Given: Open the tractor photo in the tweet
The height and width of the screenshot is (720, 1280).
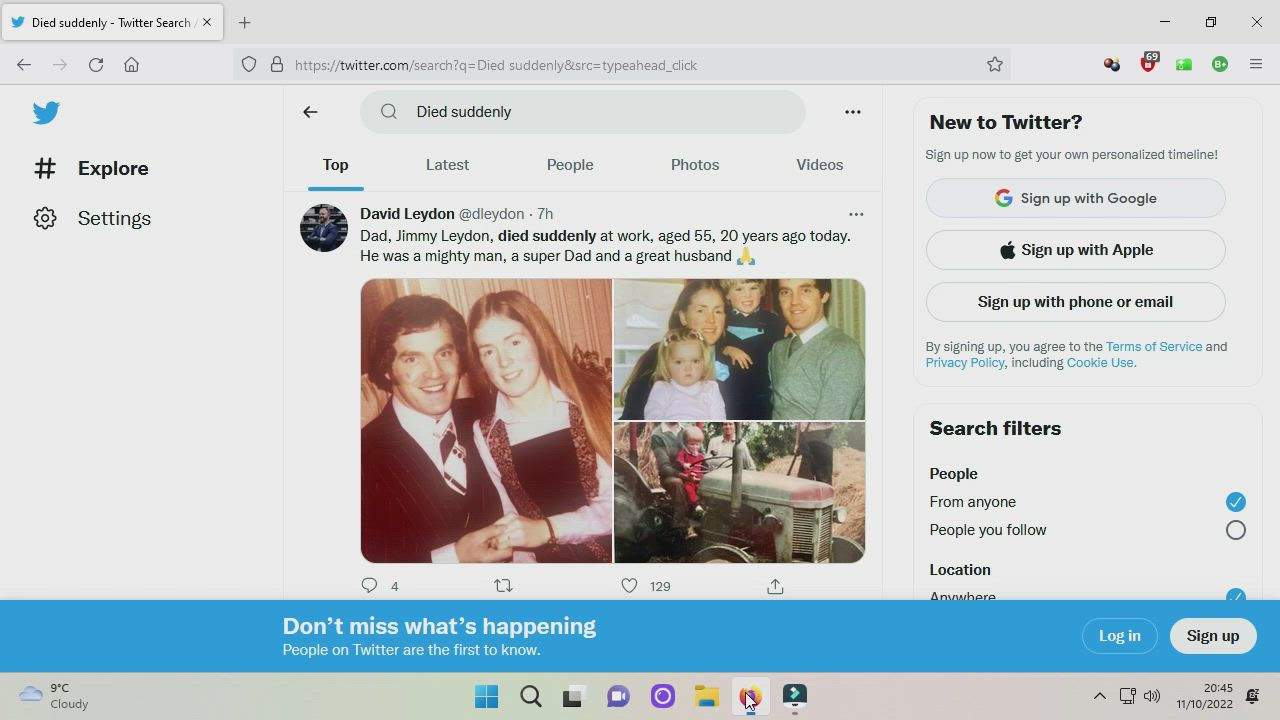Looking at the screenshot, I should [739, 492].
